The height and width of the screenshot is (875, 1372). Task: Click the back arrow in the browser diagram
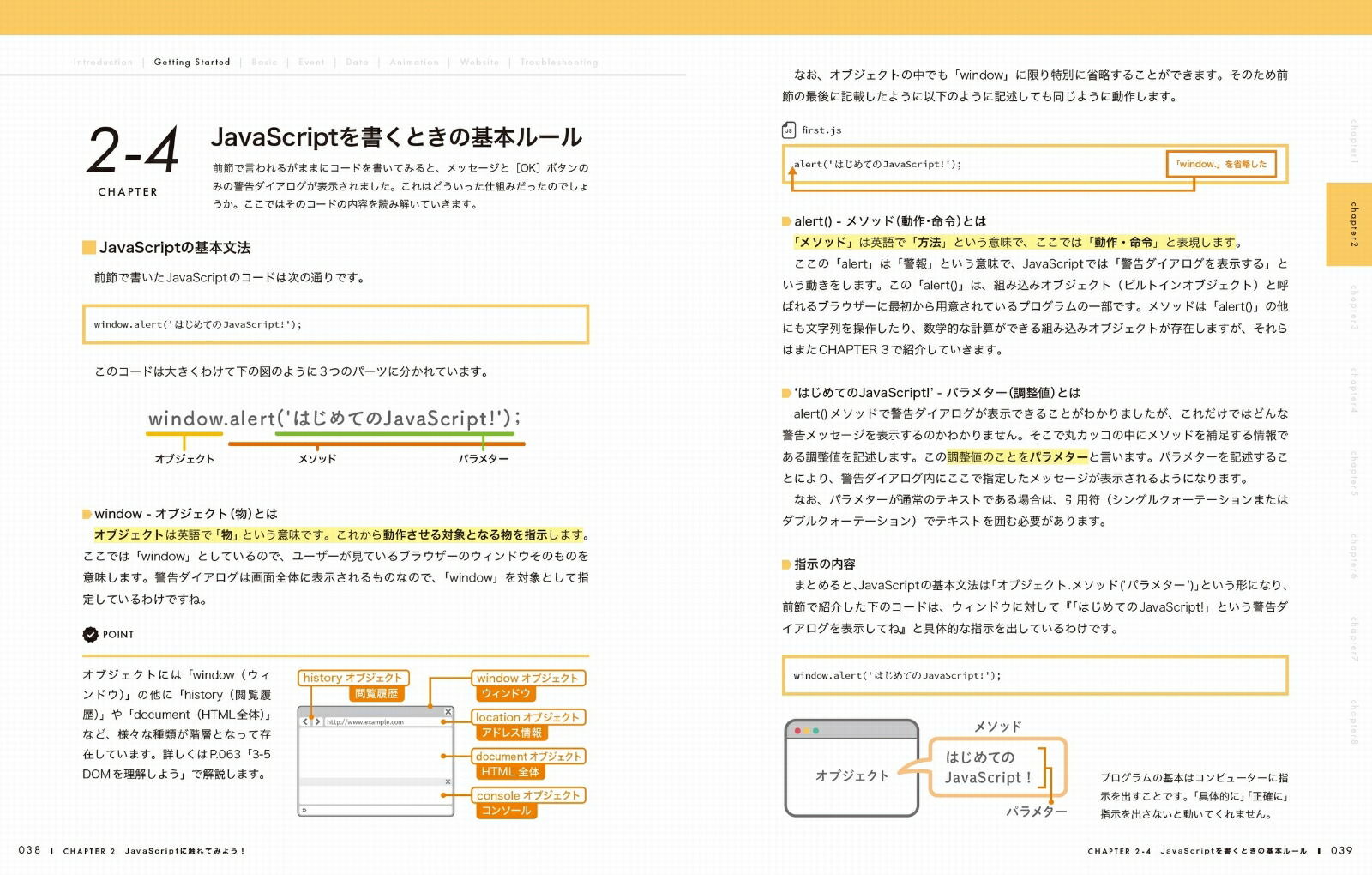(305, 721)
